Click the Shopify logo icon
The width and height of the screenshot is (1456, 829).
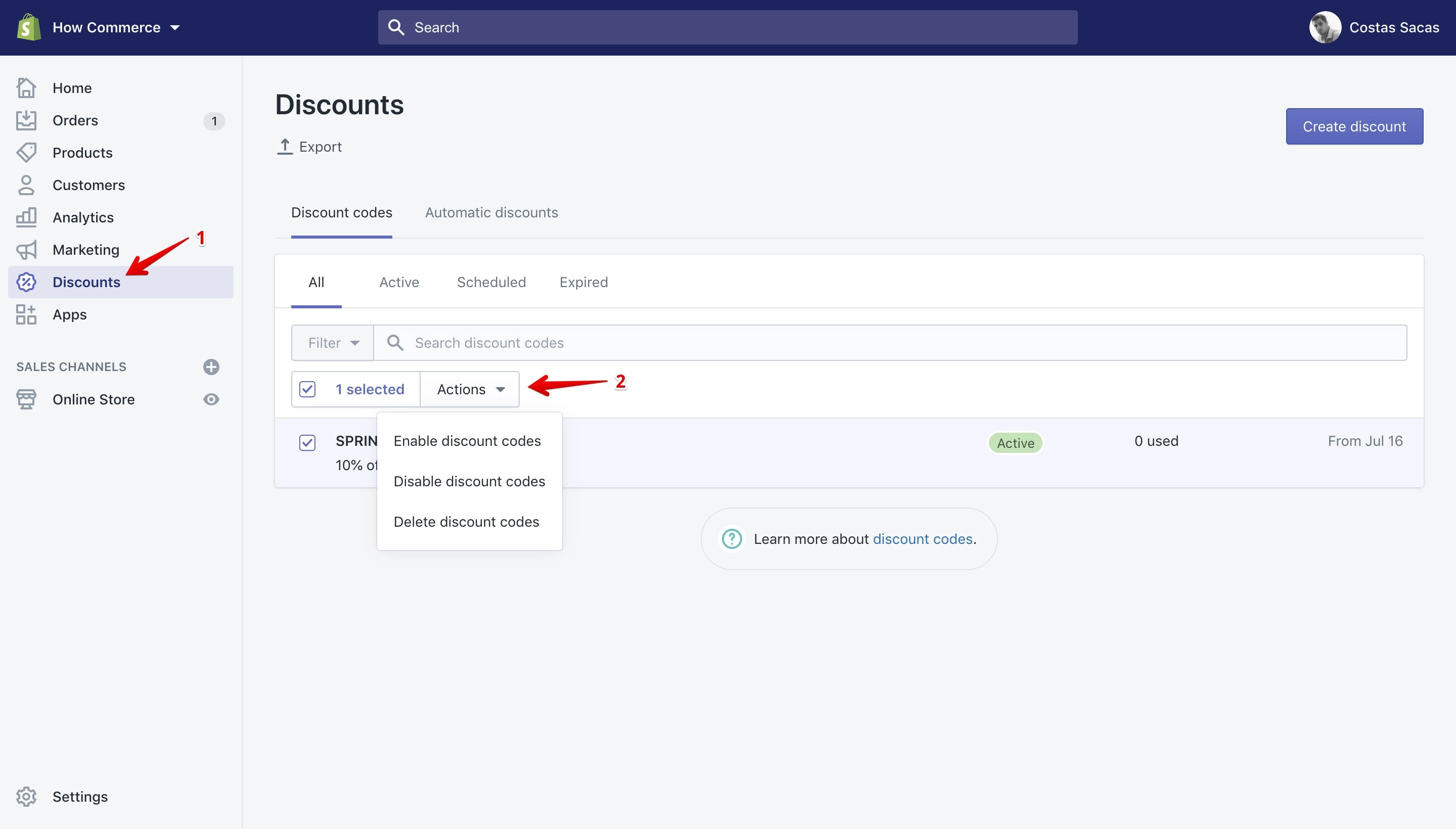coord(28,27)
